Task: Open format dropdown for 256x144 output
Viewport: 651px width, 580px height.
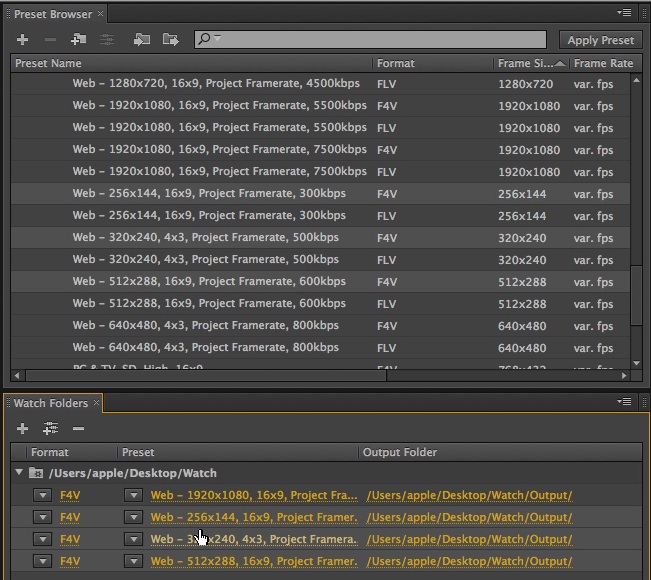Action: point(43,517)
